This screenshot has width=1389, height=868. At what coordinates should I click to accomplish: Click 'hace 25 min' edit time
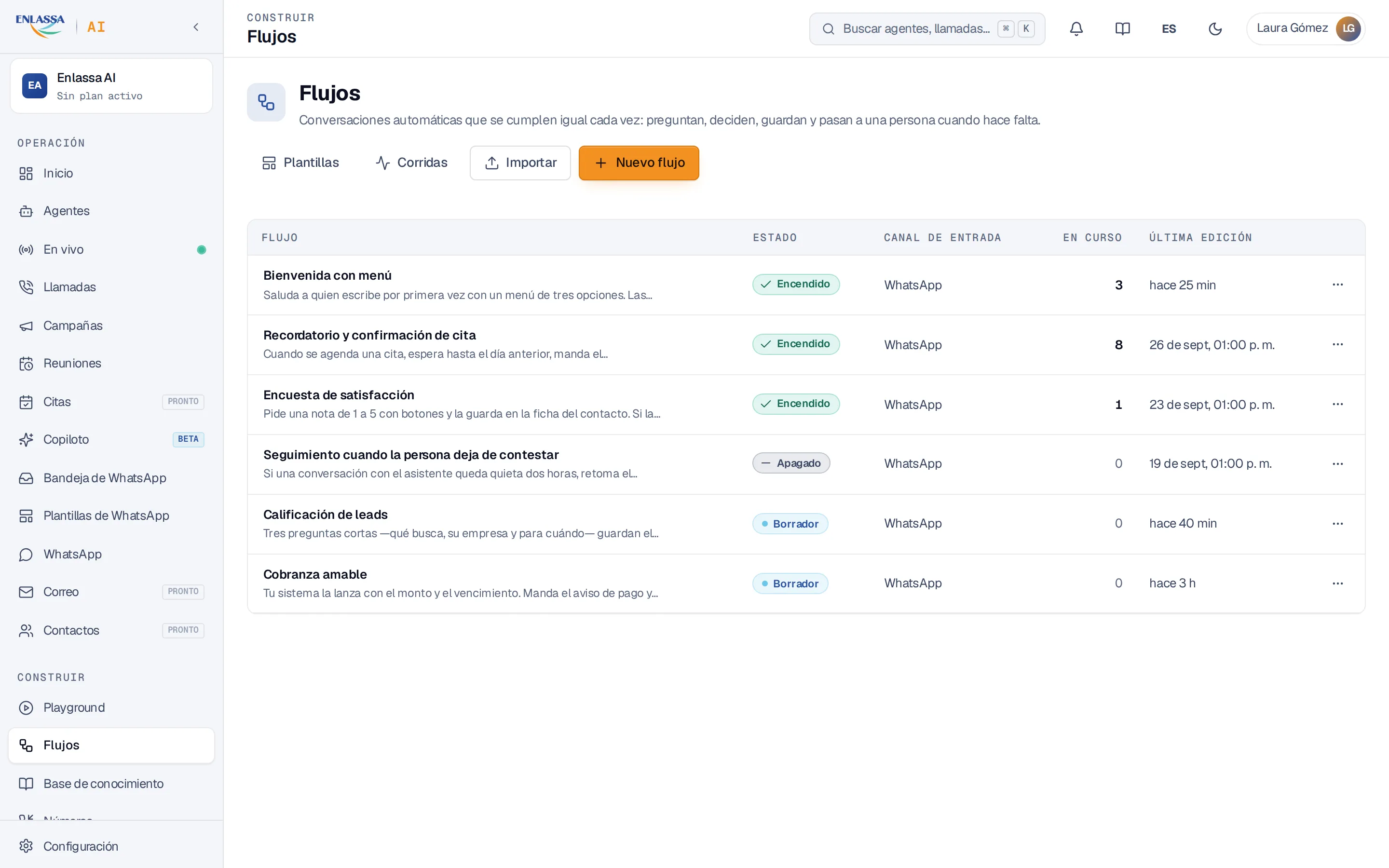tap(1183, 285)
